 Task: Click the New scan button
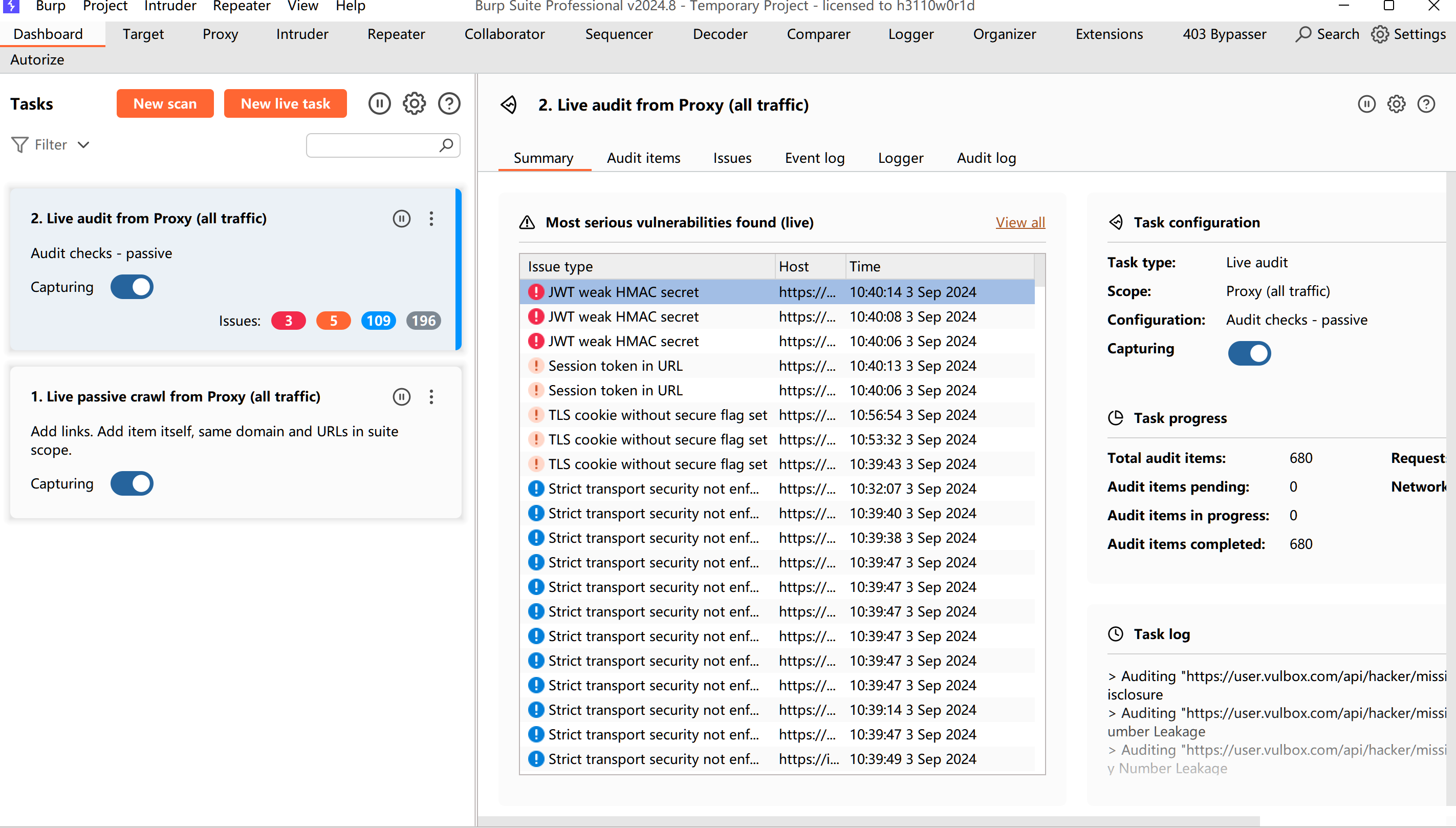[x=165, y=103]
